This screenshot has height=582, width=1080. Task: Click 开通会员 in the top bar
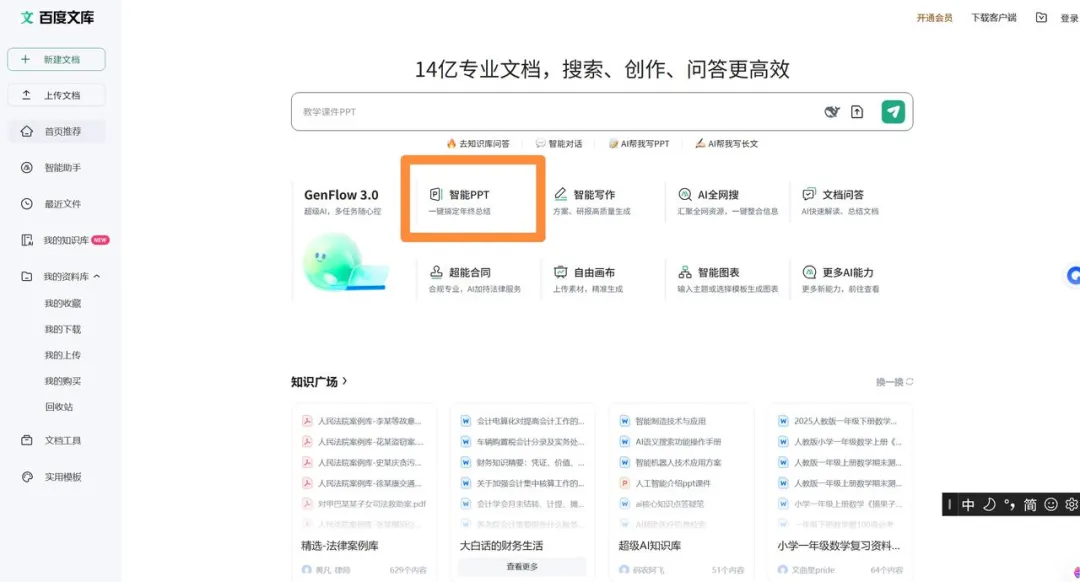tap(934, 18)
